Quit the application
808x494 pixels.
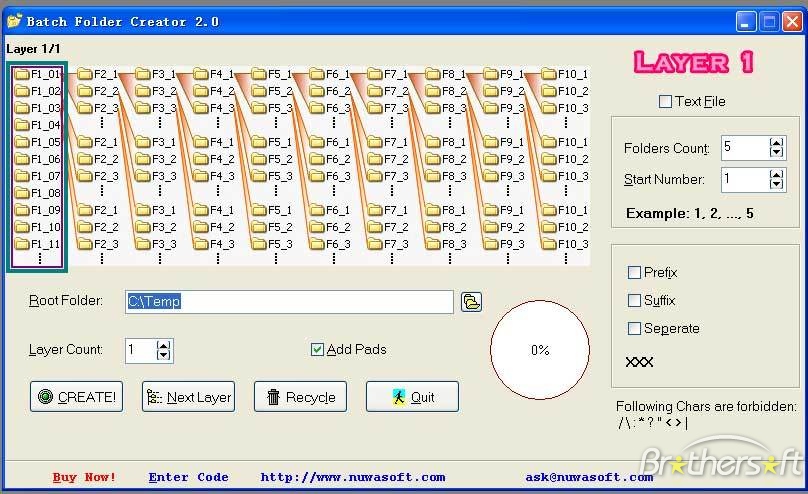coord(412,397)
